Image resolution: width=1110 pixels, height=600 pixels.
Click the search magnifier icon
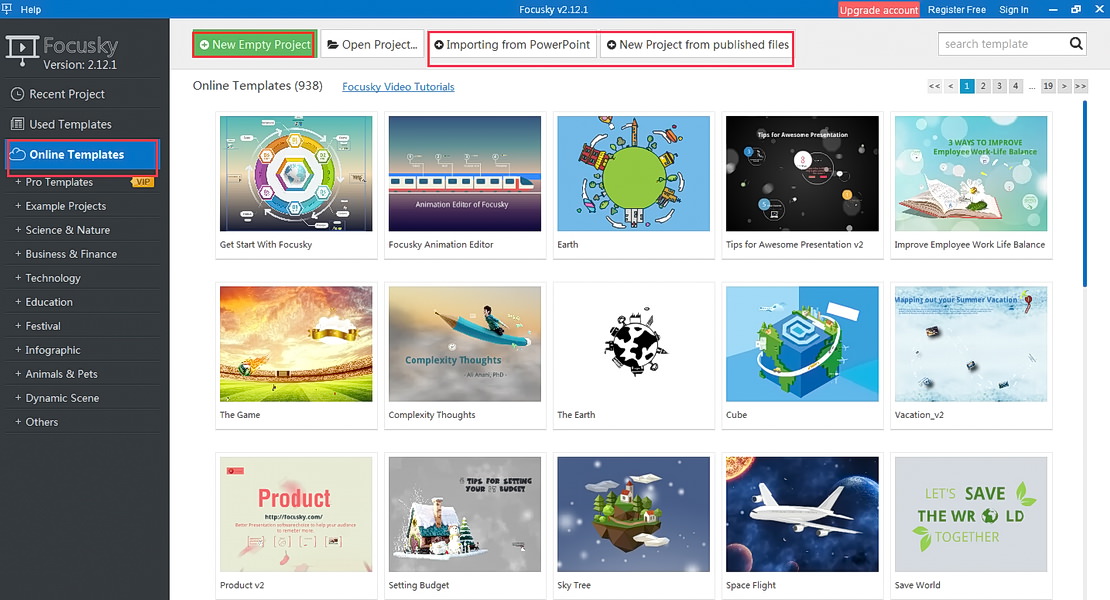pos(1076,44)
